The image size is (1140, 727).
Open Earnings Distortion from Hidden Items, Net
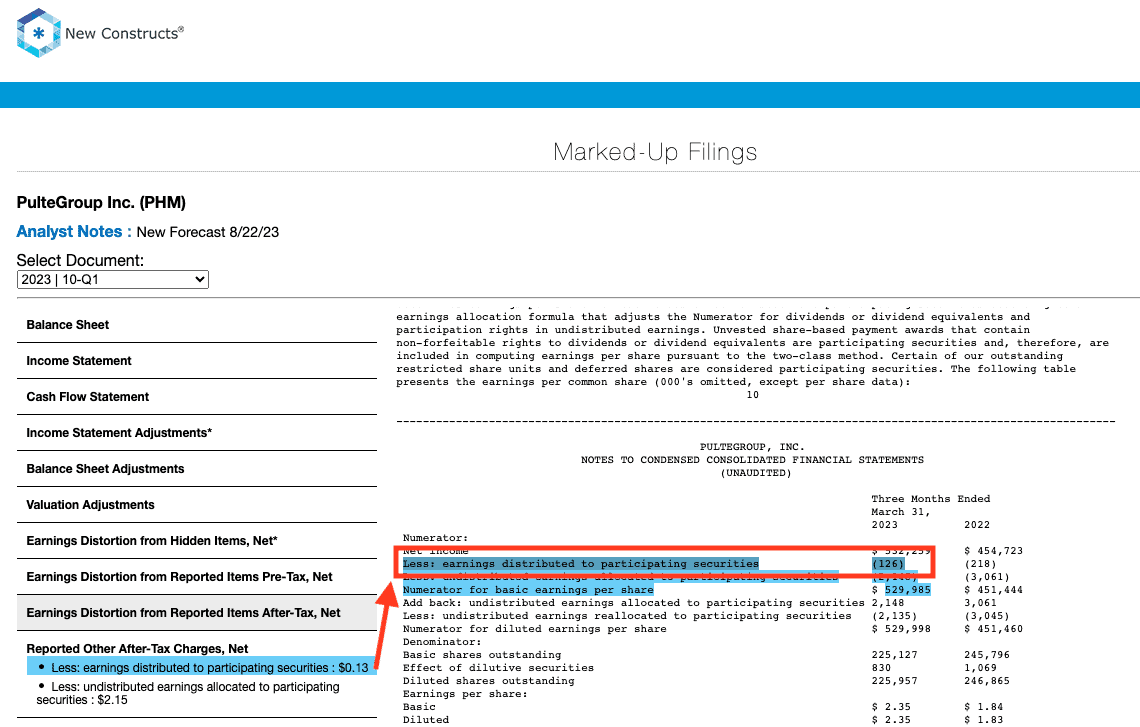click(x=196, y=541)
